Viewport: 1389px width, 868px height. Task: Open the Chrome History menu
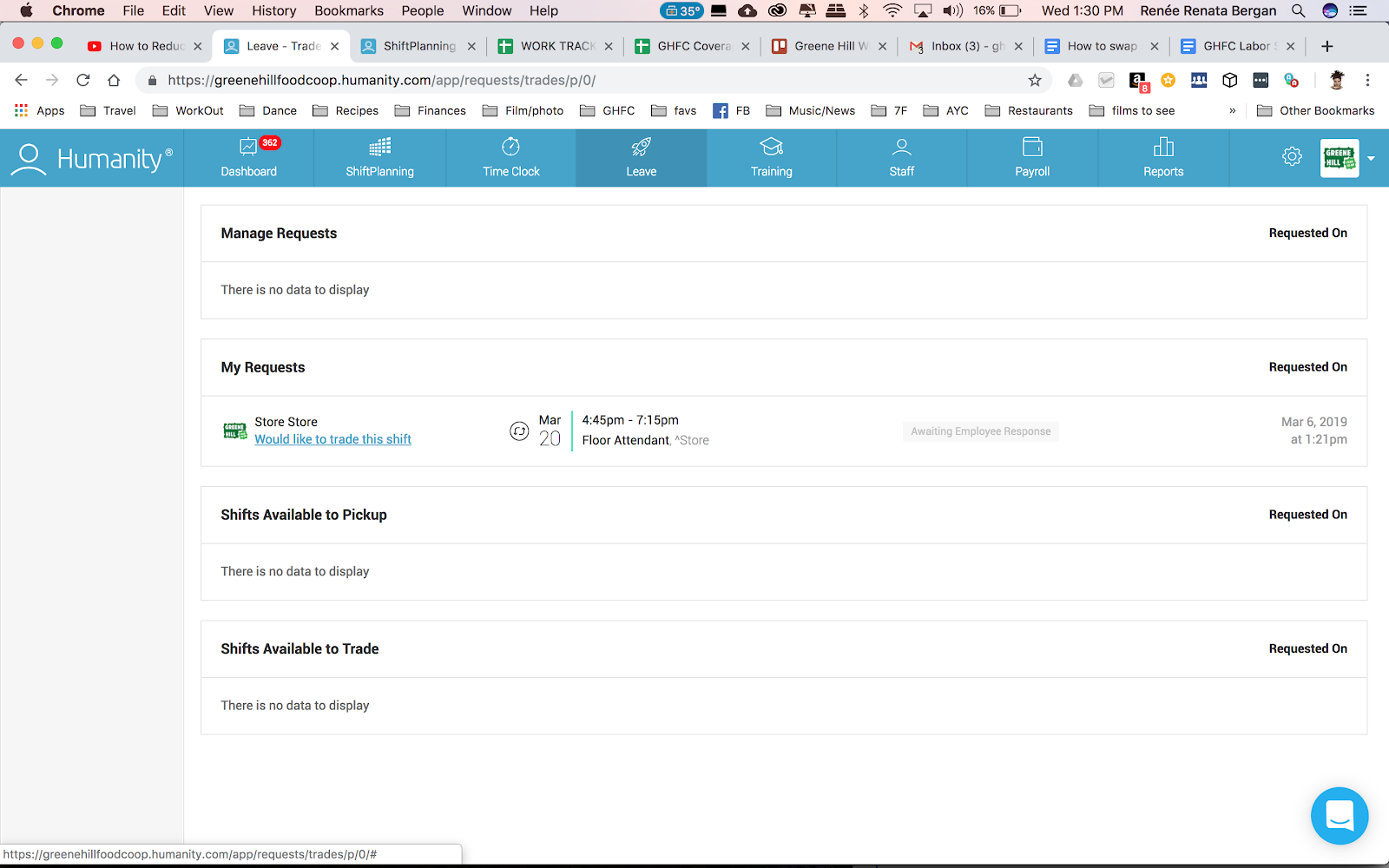tap(273, 10)
